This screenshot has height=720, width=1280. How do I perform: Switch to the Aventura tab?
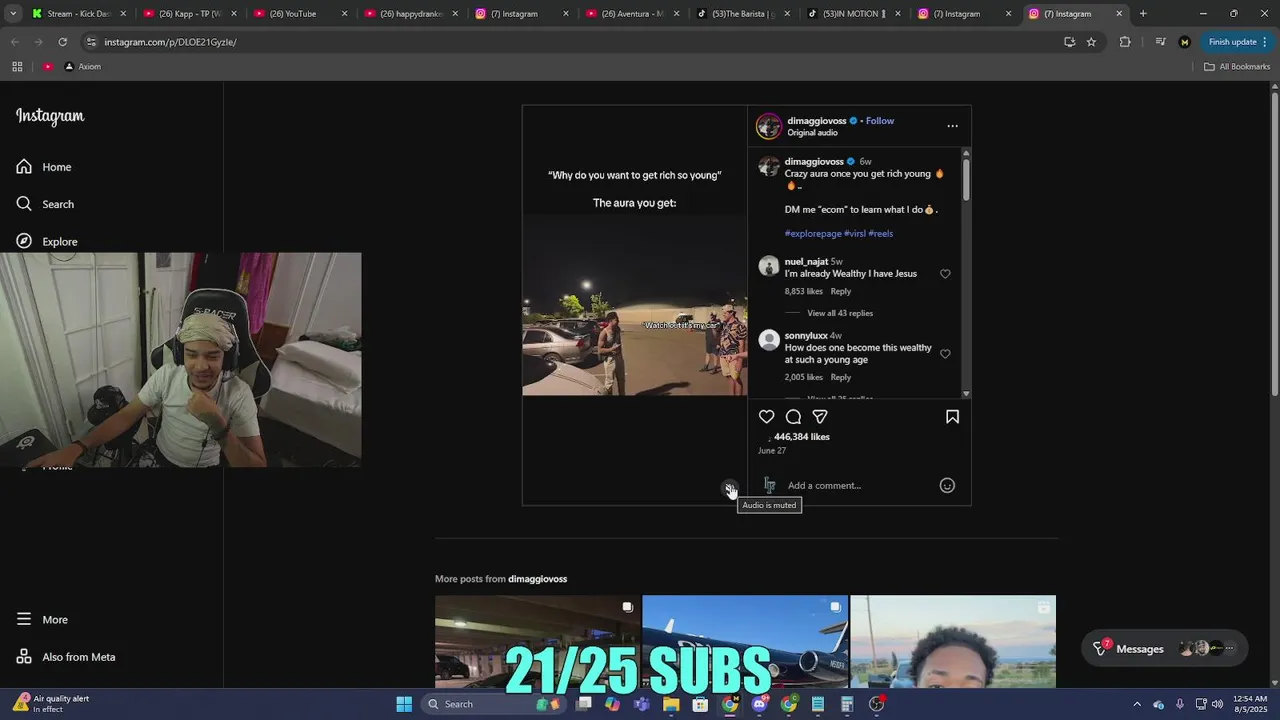pyautogui.click(x=632, y=14)
